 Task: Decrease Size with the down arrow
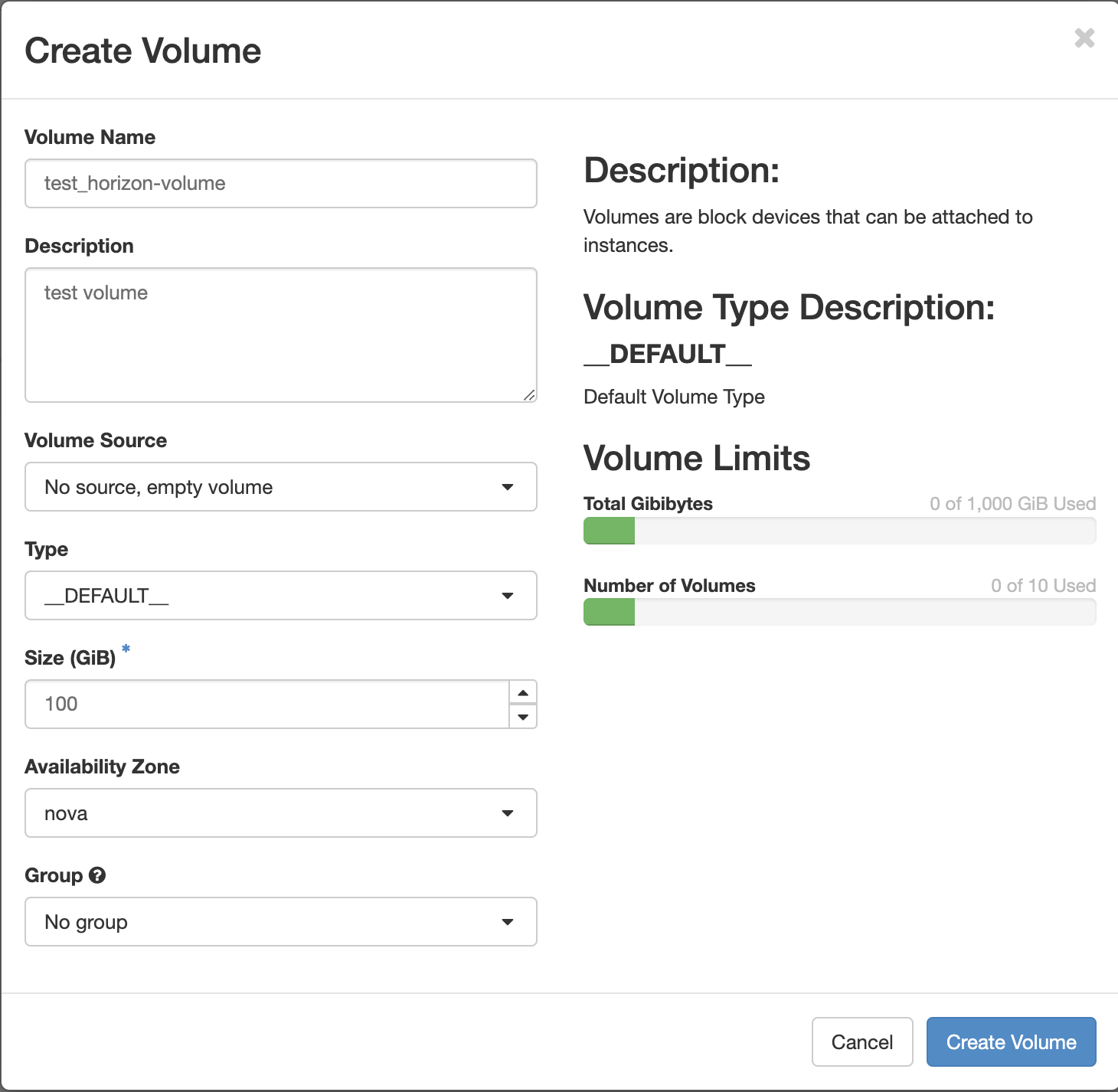(523, 717)
